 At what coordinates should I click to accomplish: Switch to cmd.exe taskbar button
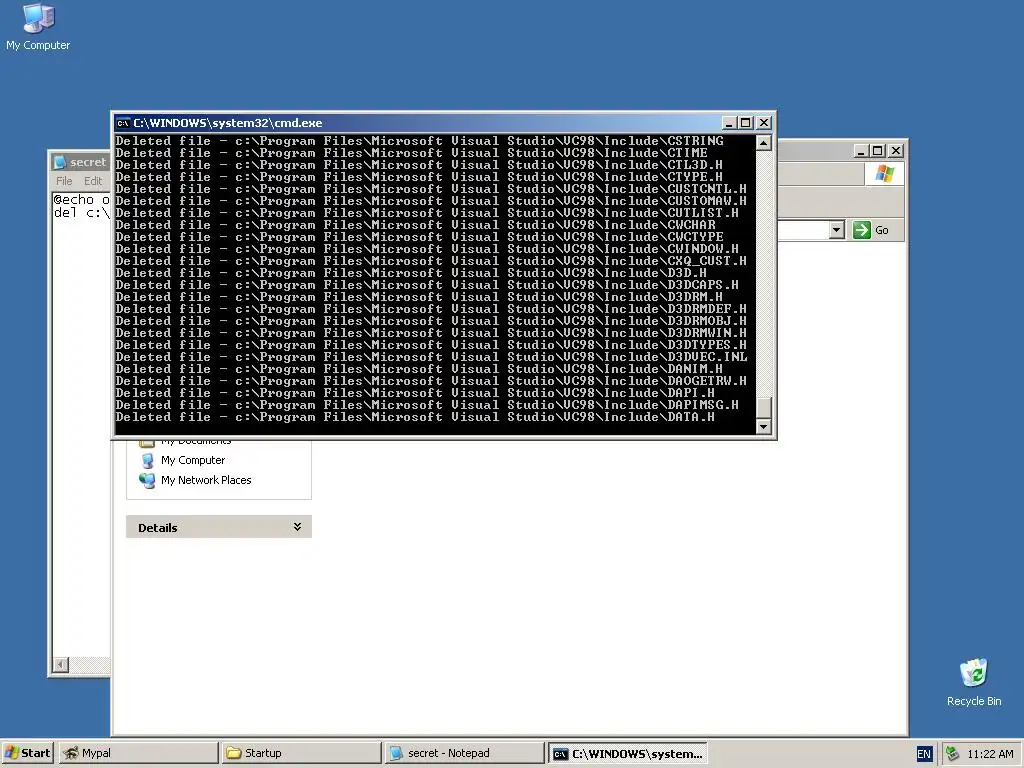coord(627,754)
